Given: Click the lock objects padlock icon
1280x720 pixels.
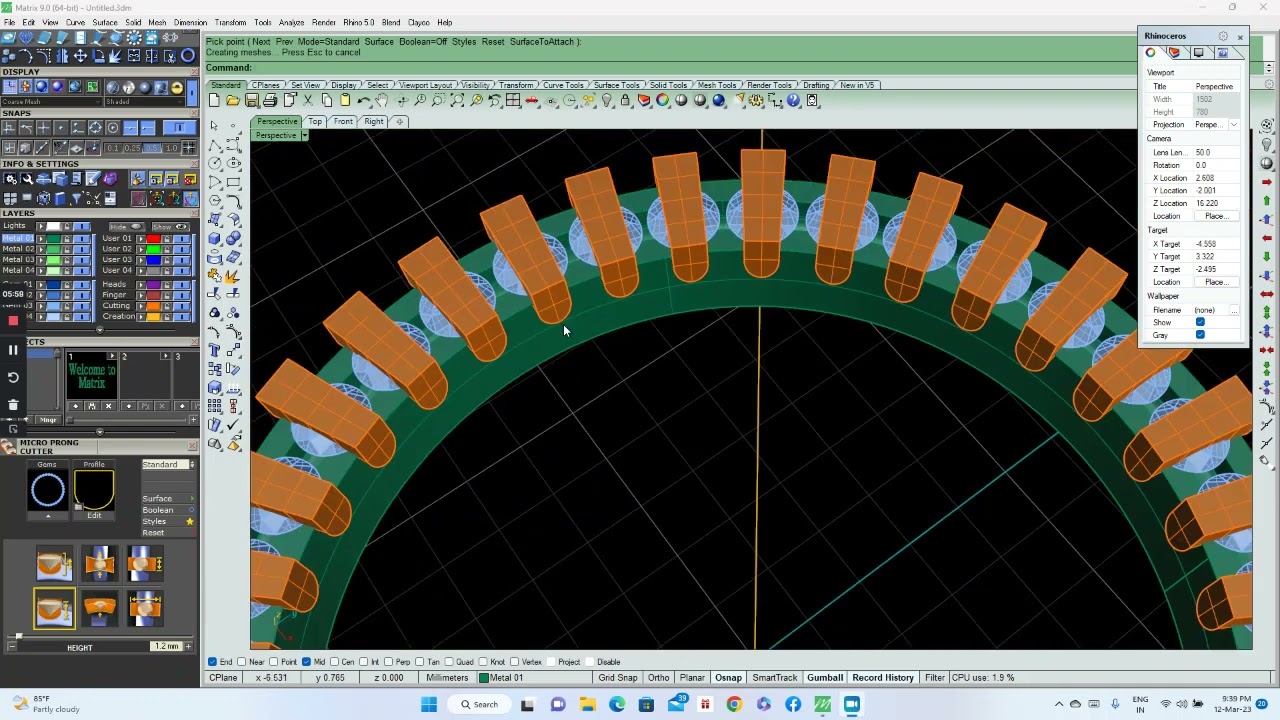Looking at the screenshot, I should [625, 101].
